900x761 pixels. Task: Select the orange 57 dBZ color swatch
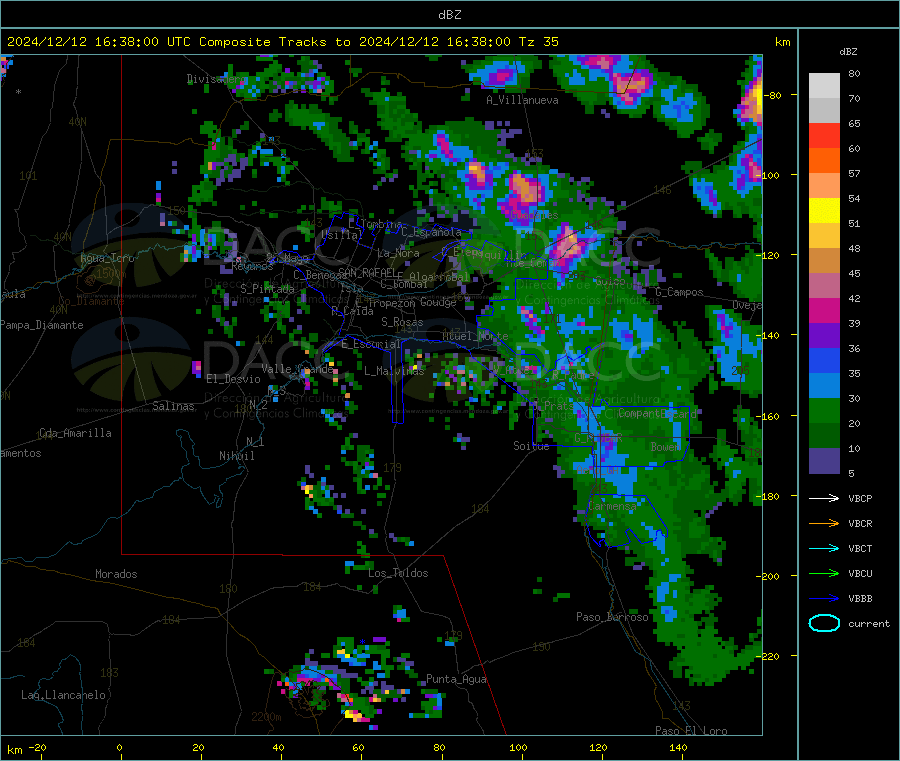tap(824, 161)
